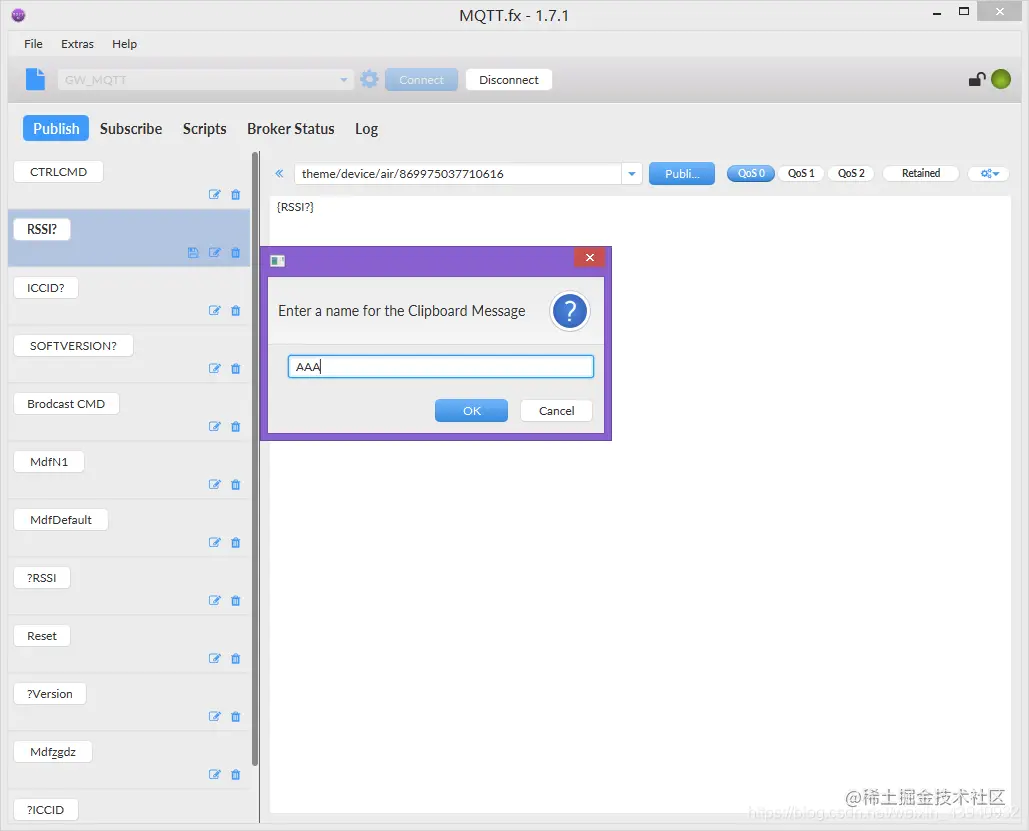Delete the CTRLCMD saved message
This screenshot has width=1029, height=831.
pyautogui.click(x=236, y=194)
